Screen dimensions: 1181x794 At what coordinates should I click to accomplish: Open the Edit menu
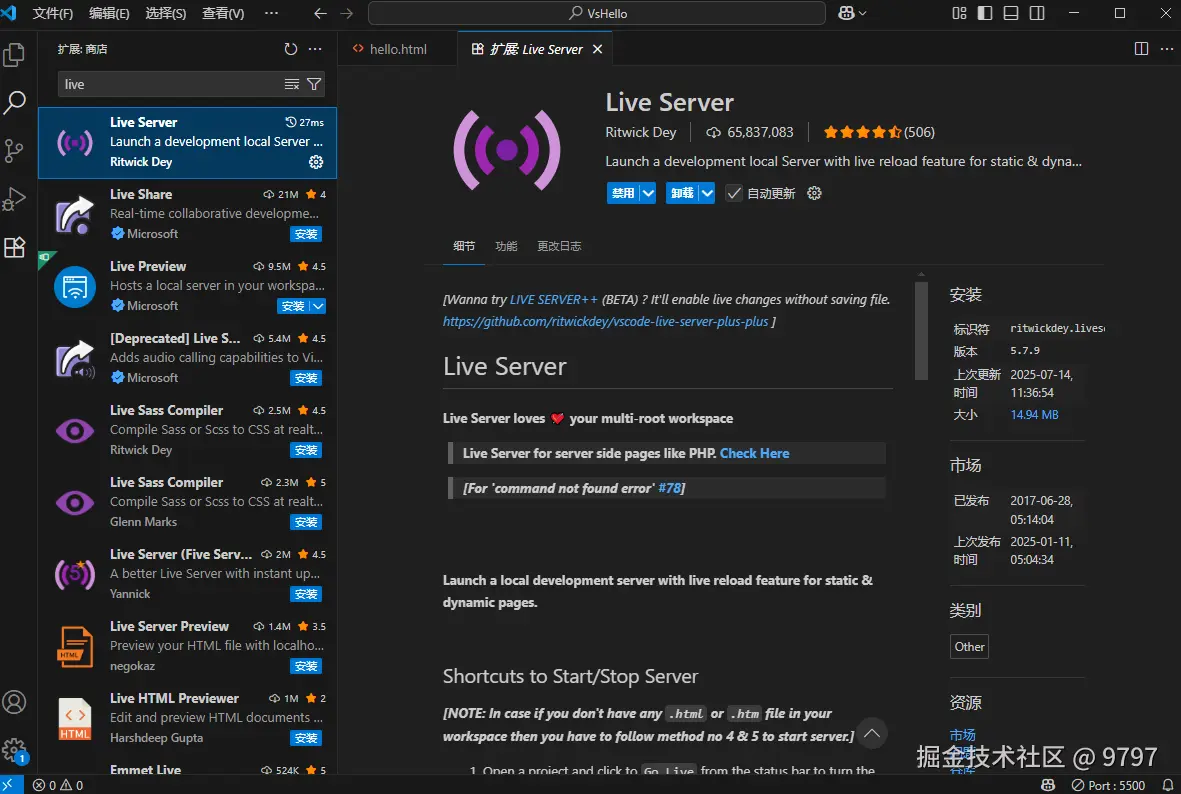click(109, 14)
